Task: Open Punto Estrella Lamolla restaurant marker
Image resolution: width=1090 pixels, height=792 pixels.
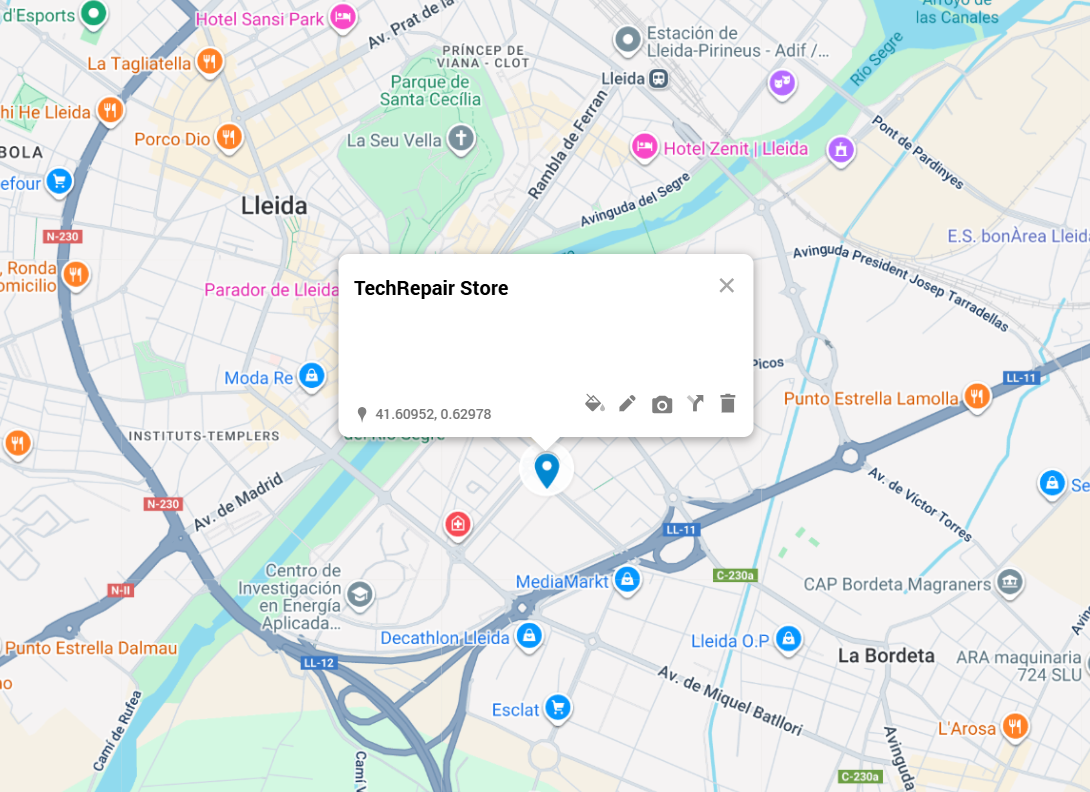Action: click(977, 397)
